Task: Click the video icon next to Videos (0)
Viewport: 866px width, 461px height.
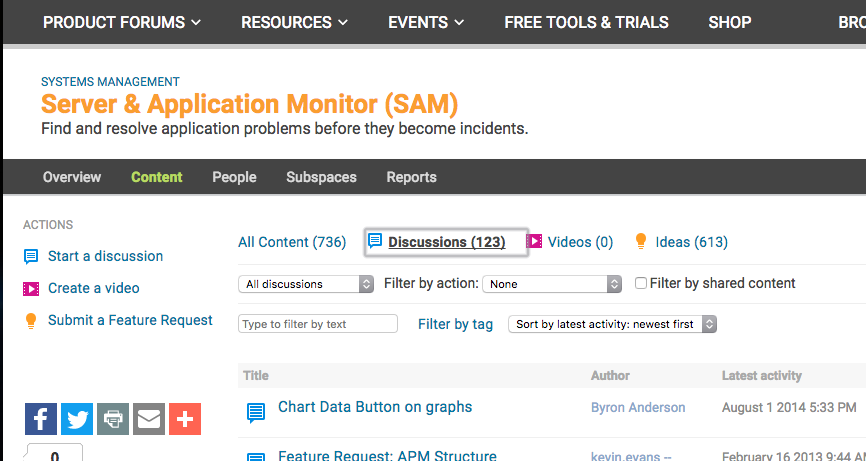Action: pos(534,241)
